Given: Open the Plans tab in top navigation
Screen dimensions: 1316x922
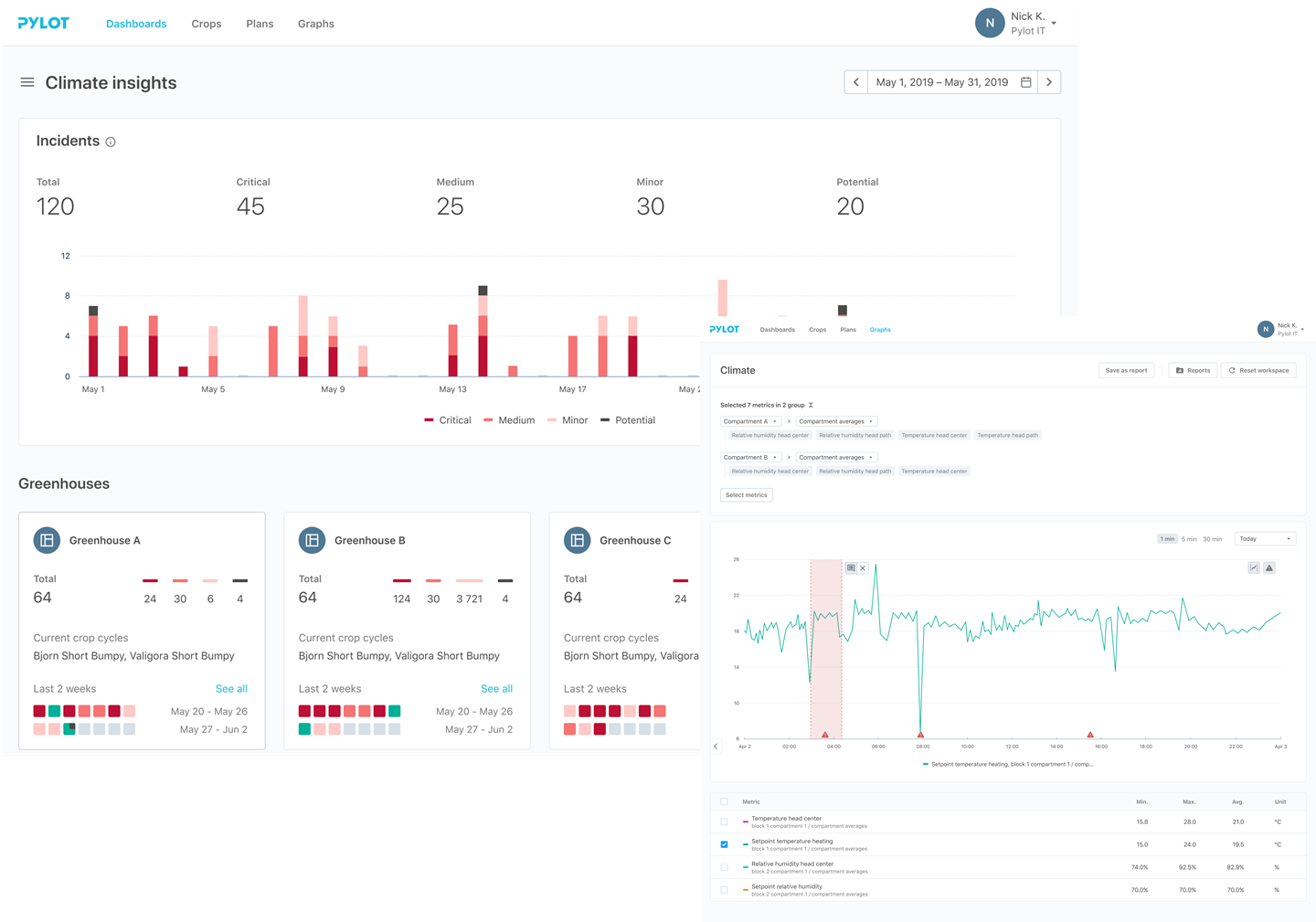Looking at the screenshot, I should coord(260,24).
